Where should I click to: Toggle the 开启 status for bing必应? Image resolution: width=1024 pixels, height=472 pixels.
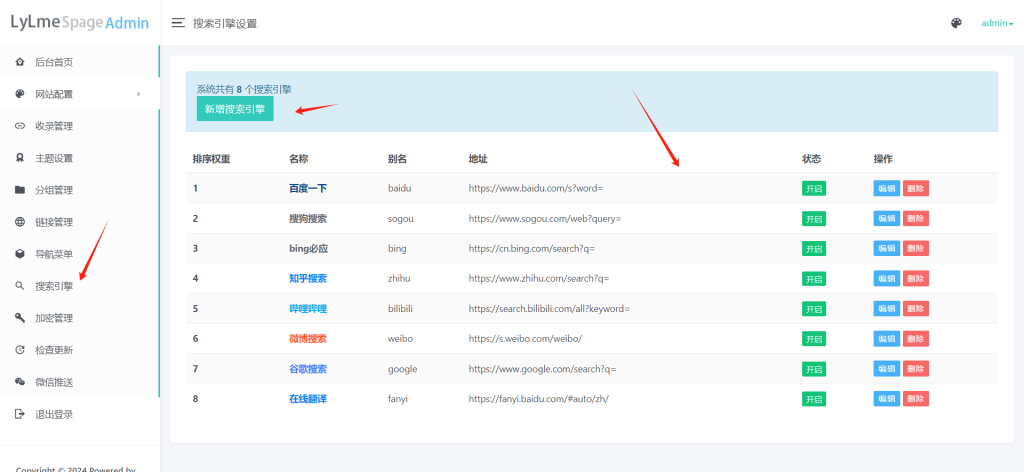tap(813, 248)
